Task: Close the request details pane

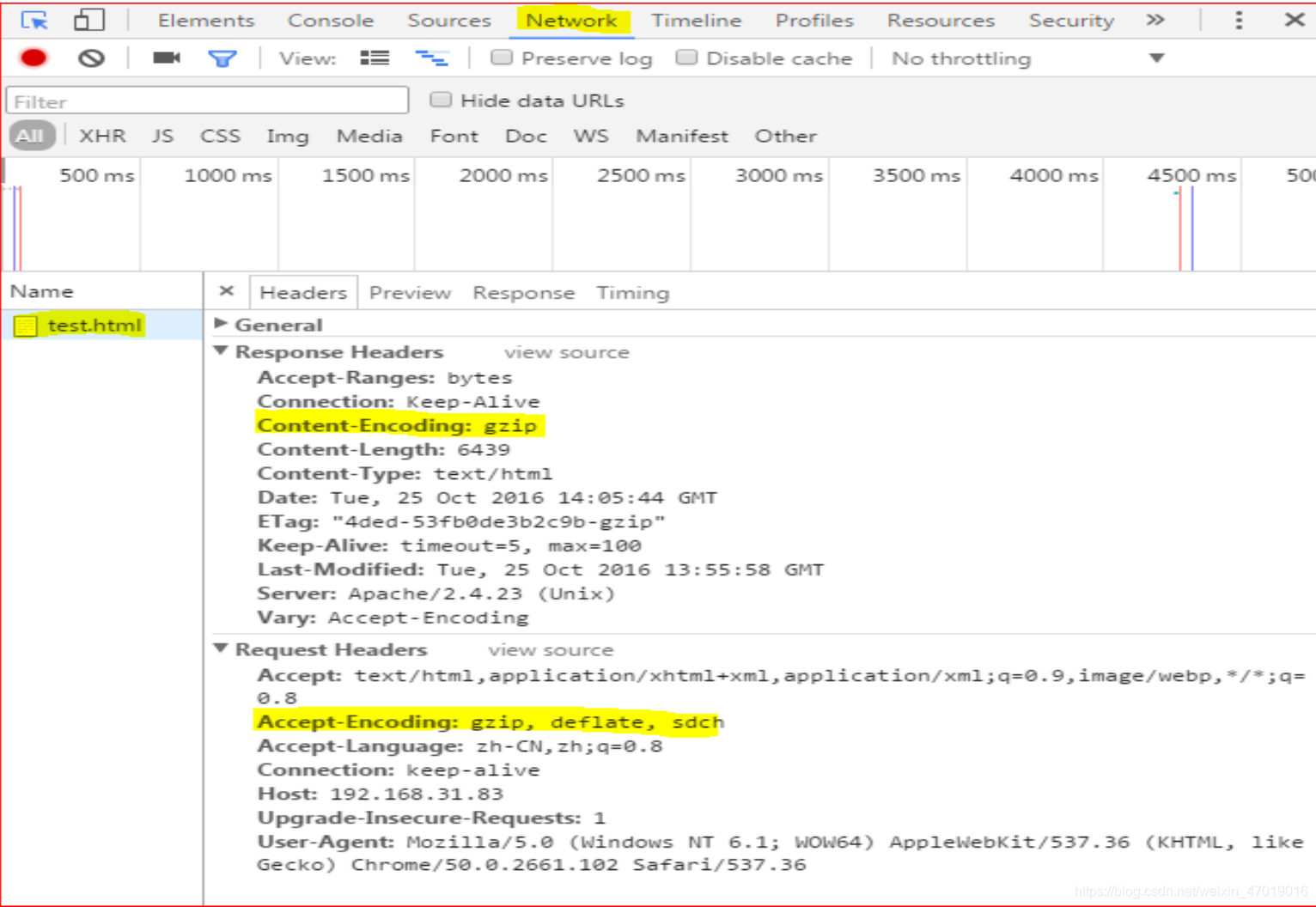Action: (x=227, y=291)
